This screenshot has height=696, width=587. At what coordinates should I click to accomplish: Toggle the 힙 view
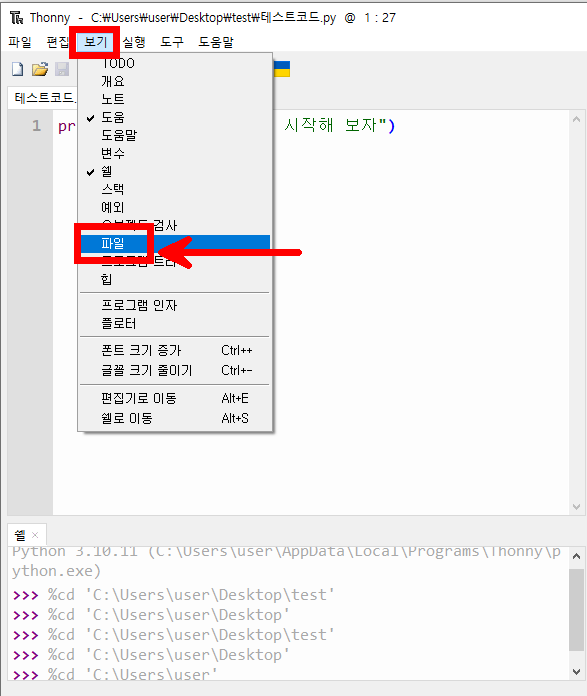coord(175,280)
